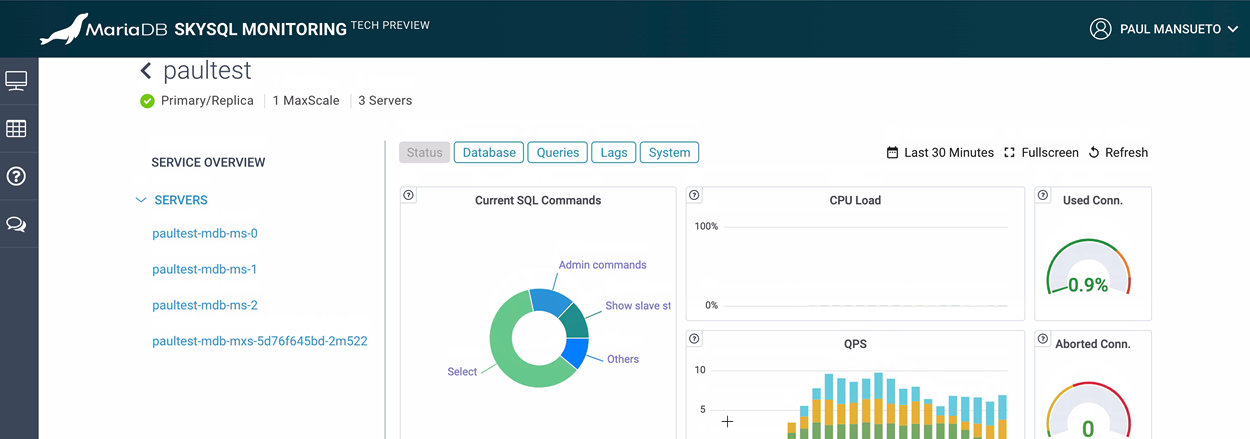1250x439 pixels.
Task: Open the Paul Mansueto user dropdown
Action: click(x=1165, y=30)
